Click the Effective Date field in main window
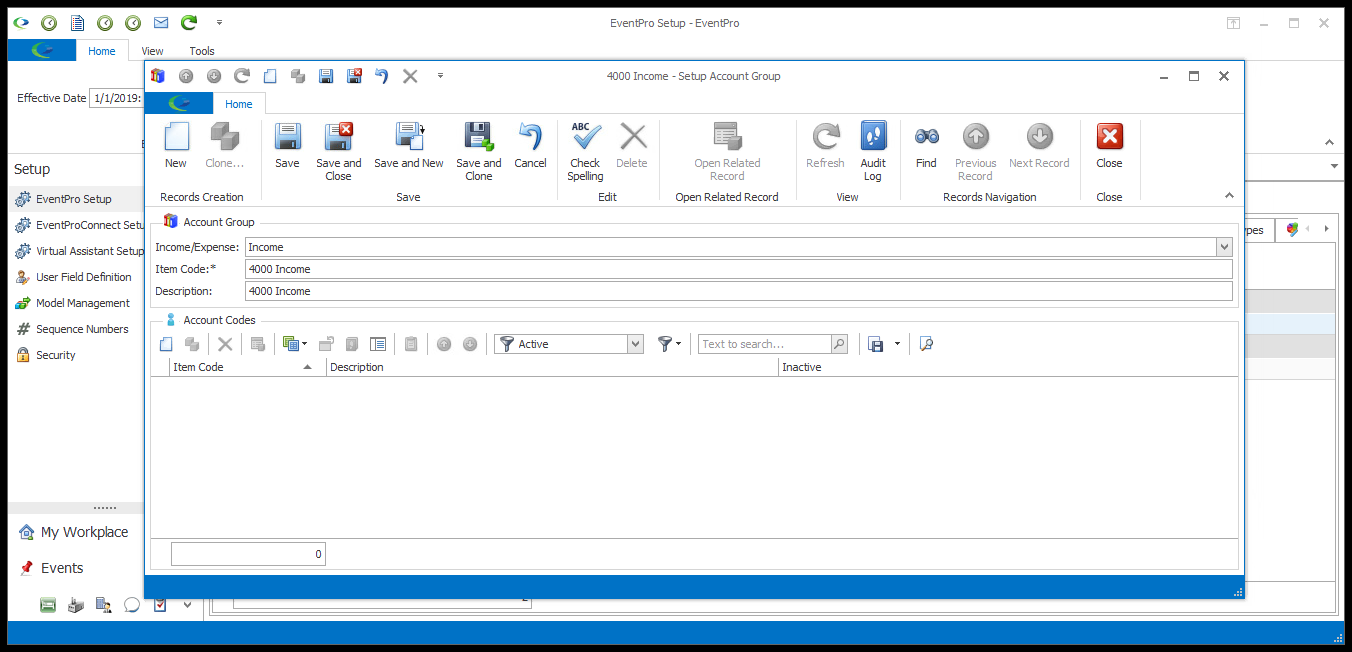The width and height of the screenshot is (1352, 652). click(x=116, y=98)
